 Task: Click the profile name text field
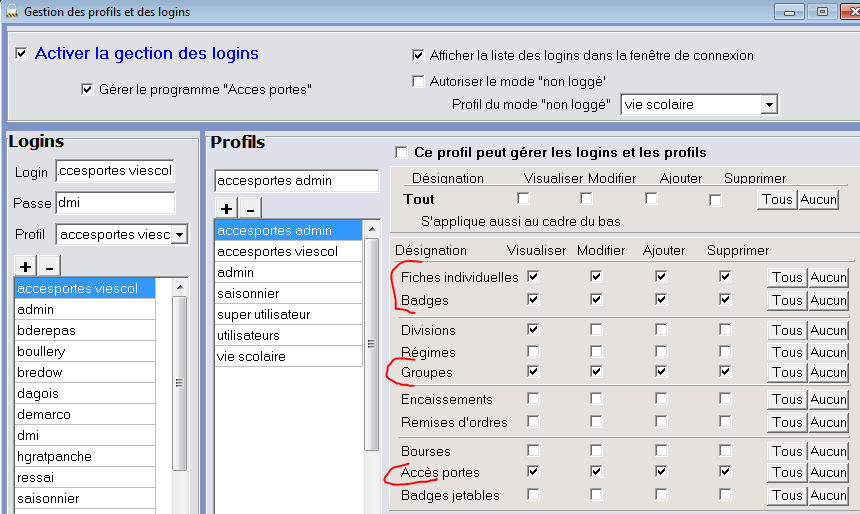[296, 181]
